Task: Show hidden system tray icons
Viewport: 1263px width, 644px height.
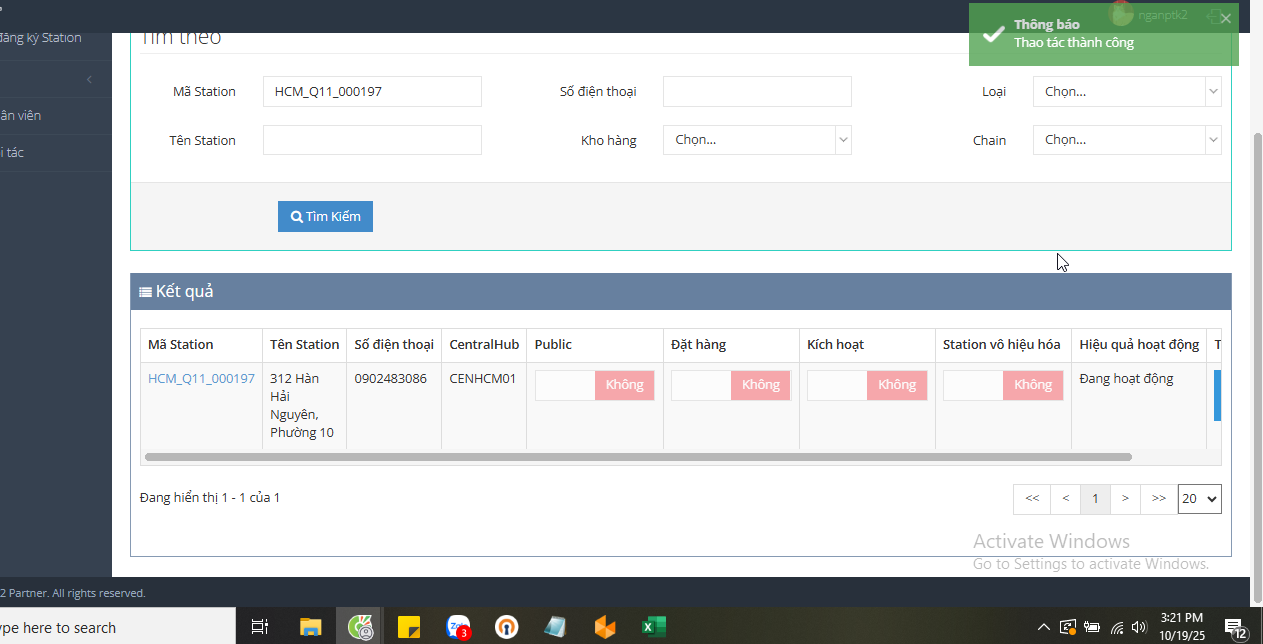Action: point(1044,628)
